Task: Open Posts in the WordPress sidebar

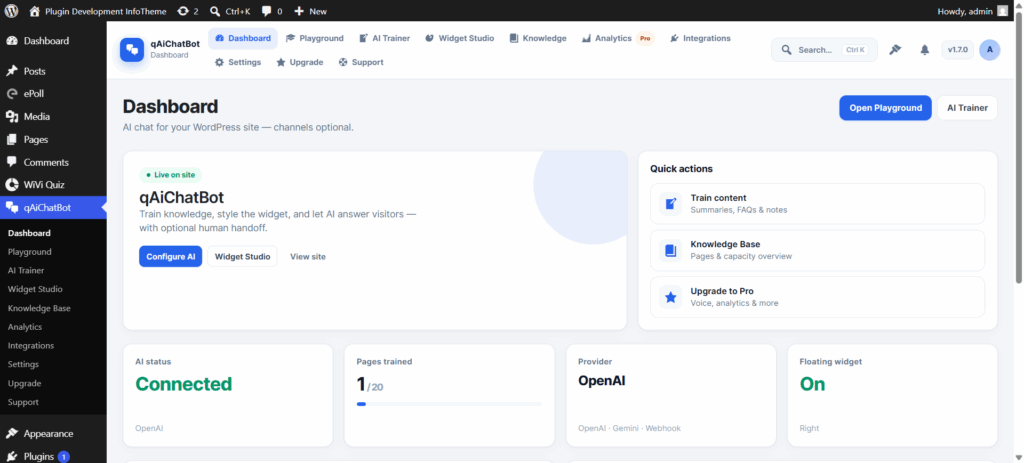Action: 53,71
